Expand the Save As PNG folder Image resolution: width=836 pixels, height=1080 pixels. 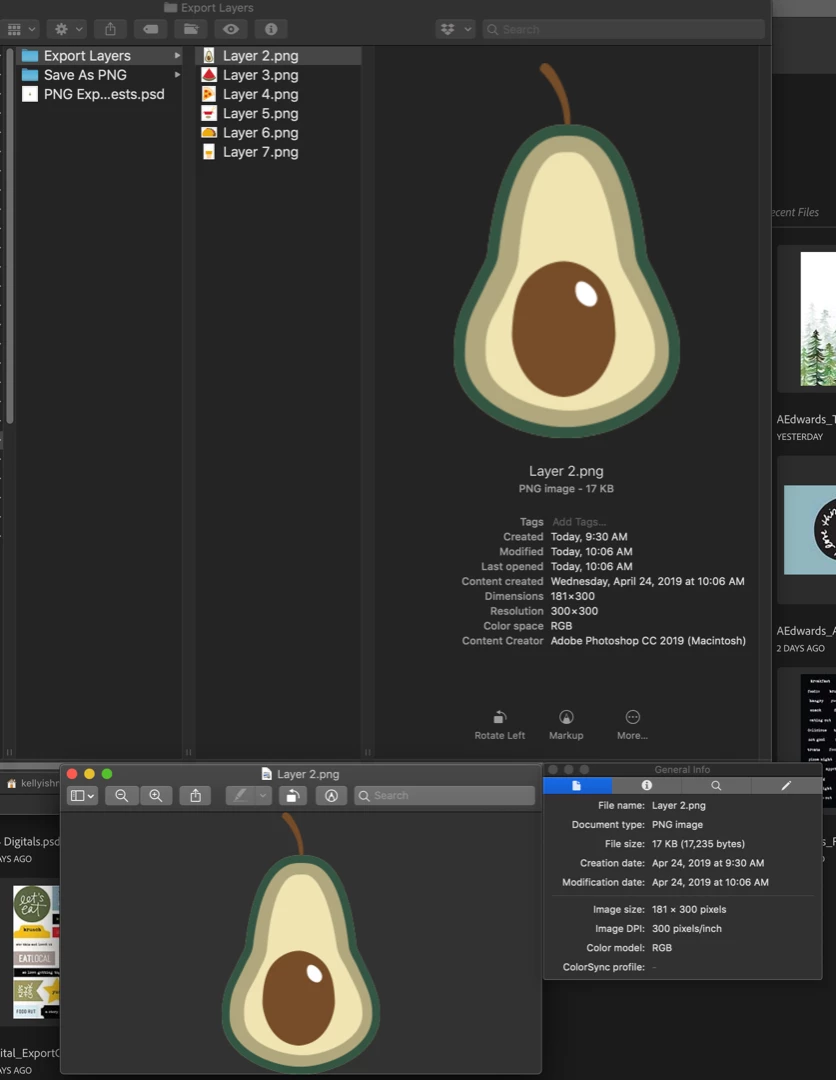click(177, 74)
